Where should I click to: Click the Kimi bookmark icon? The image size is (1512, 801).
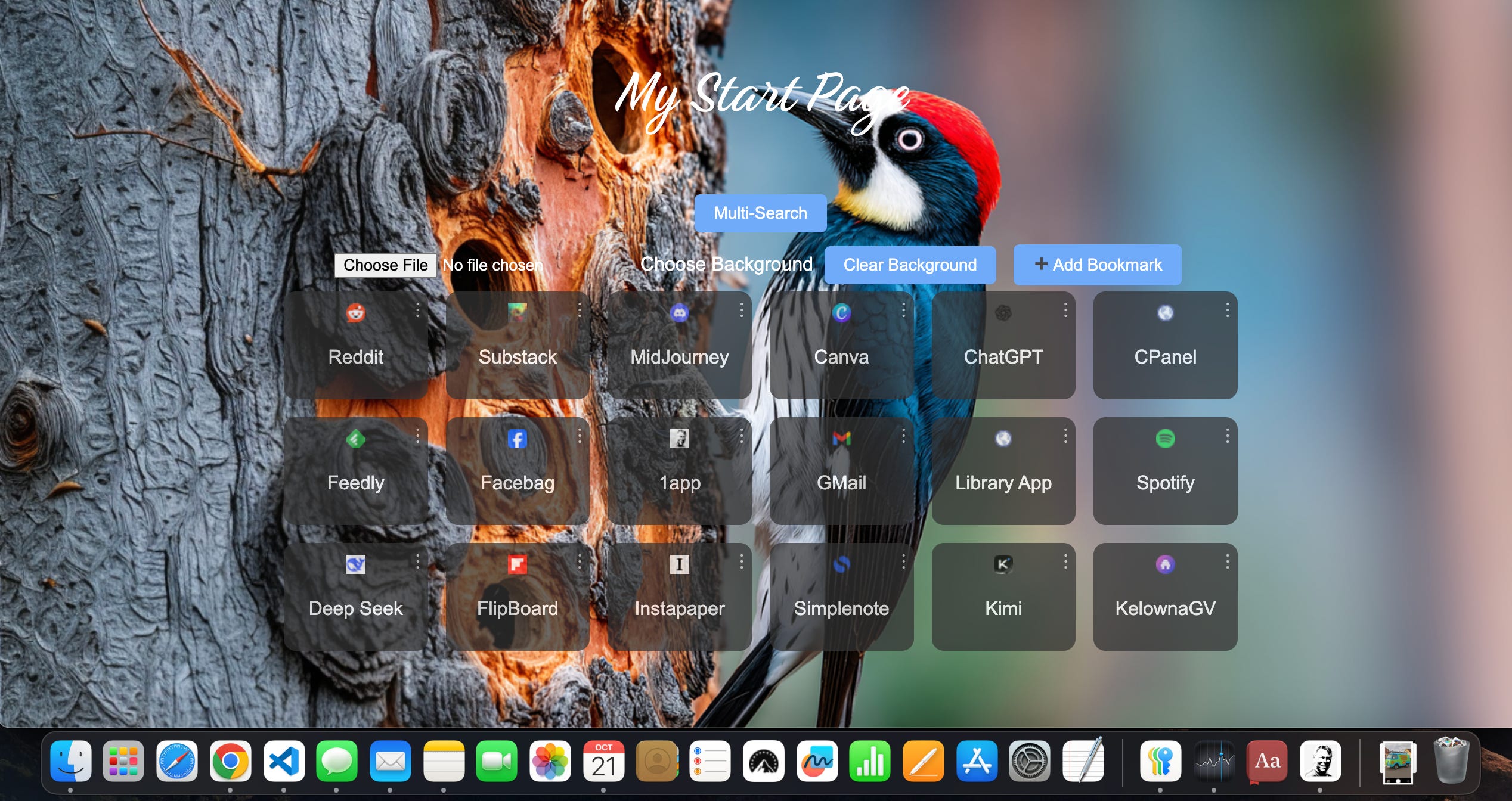tap(1003, 564)
